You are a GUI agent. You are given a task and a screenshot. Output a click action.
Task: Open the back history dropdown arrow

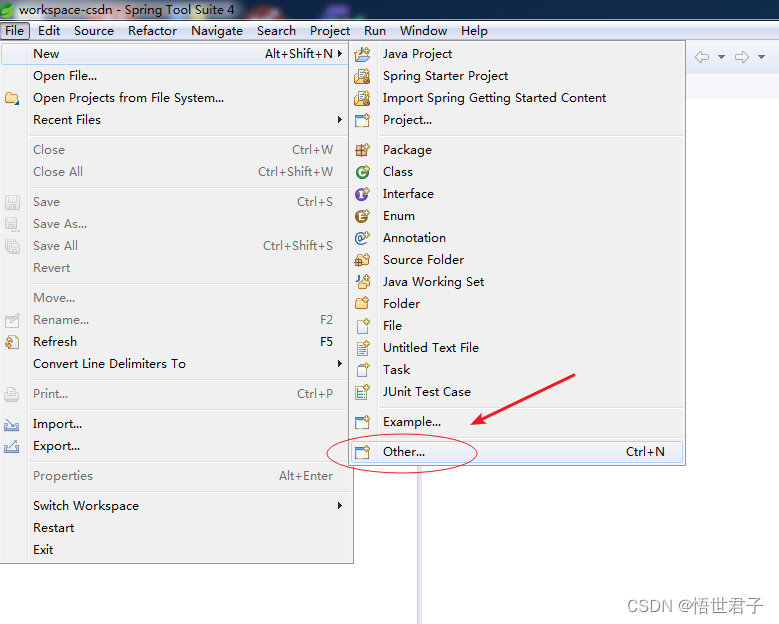click(x=721, y=57)
